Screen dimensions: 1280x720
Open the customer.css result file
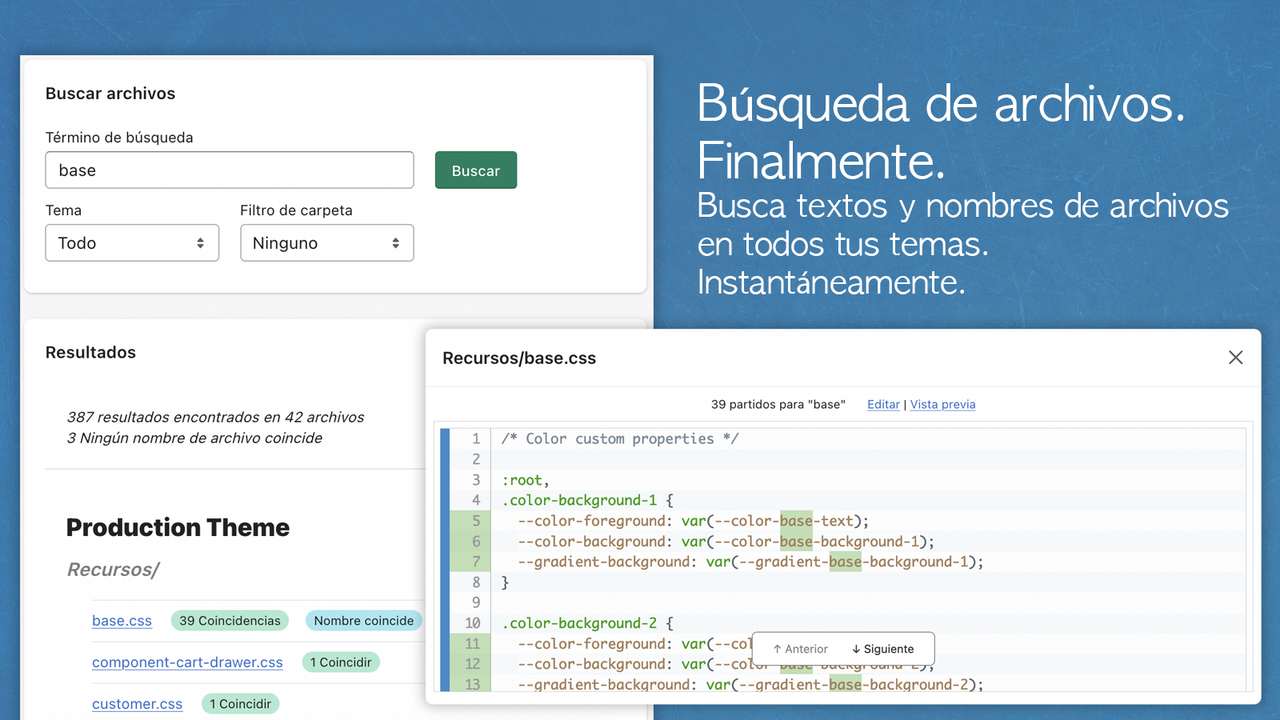click(x=137, y=704)
